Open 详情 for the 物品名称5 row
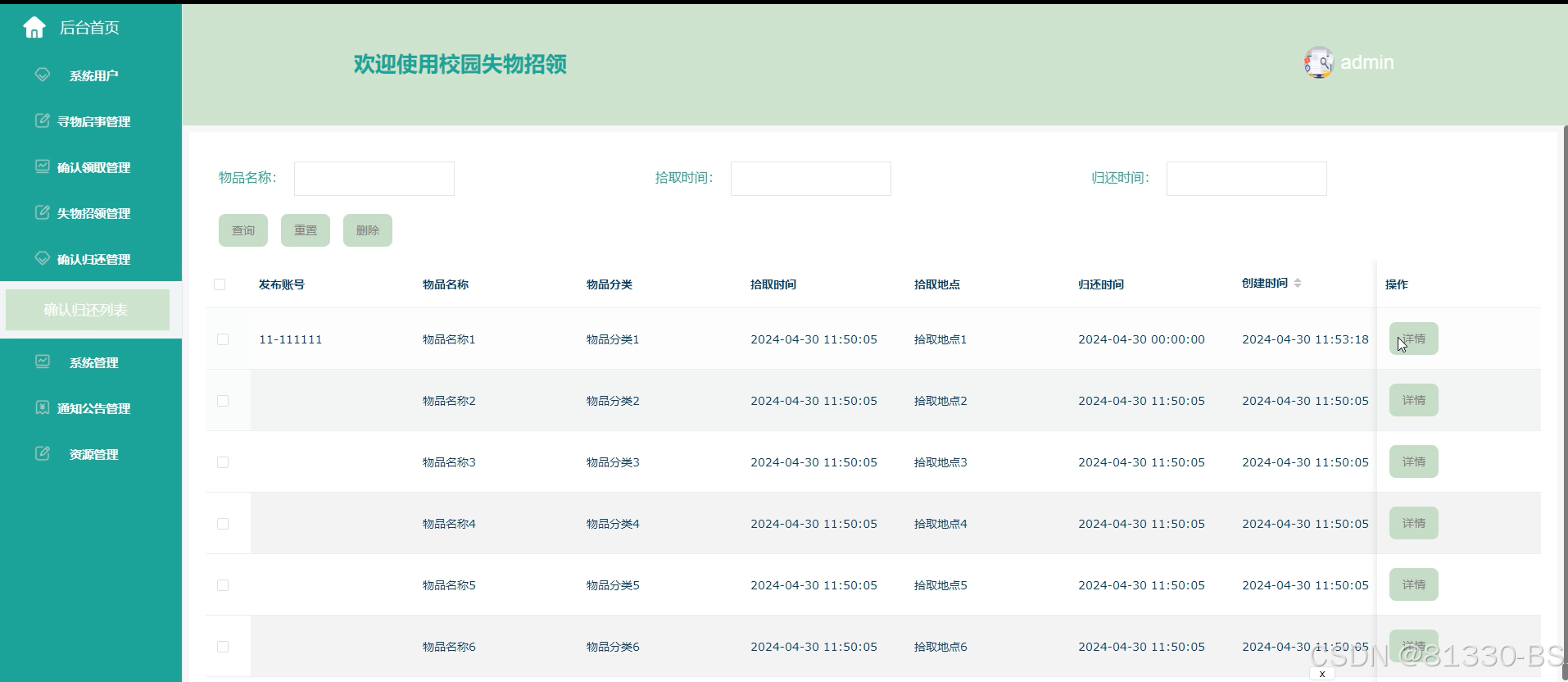Viewport: 1568px width, 682px height. pyautogui.click(x=1414, y=584)
